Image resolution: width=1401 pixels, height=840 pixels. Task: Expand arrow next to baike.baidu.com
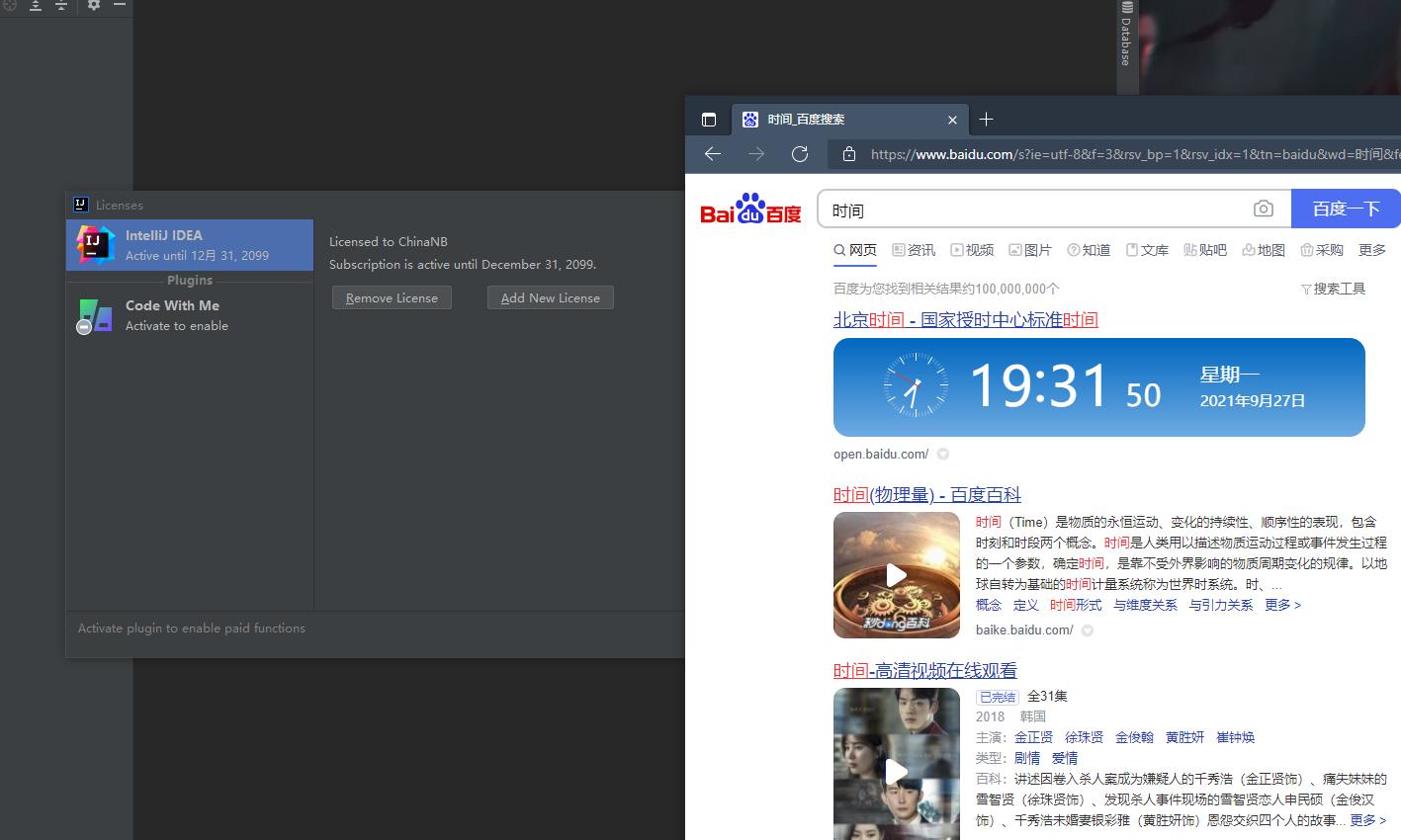1088,630
